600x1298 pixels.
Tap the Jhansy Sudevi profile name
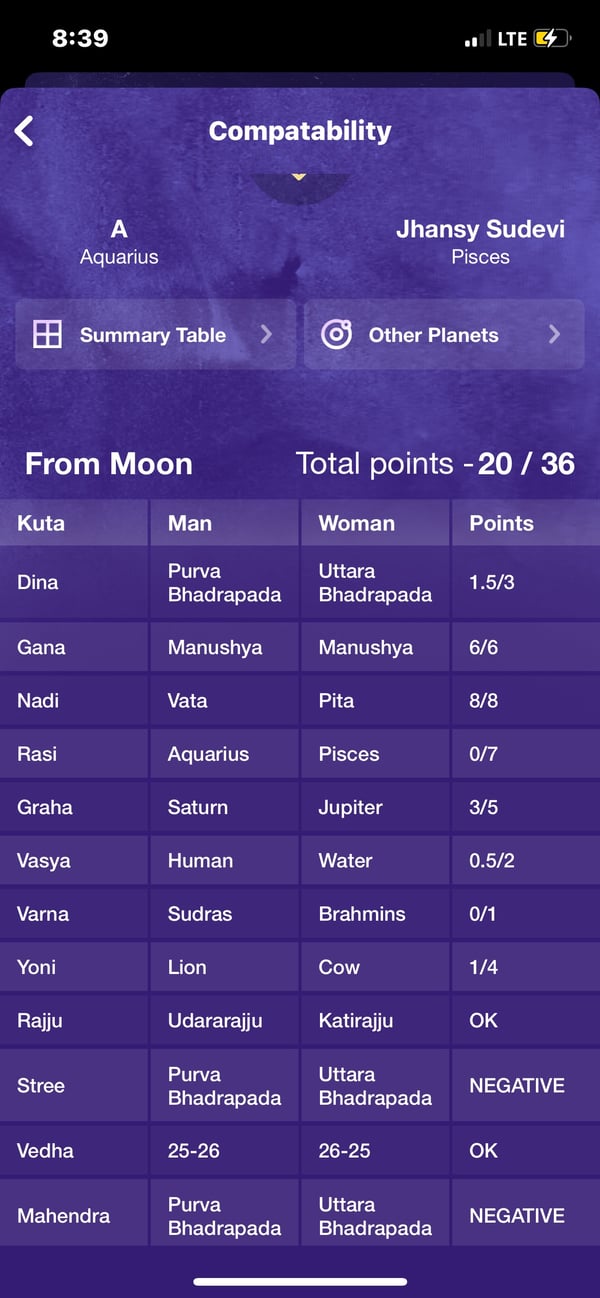[480, 229]
